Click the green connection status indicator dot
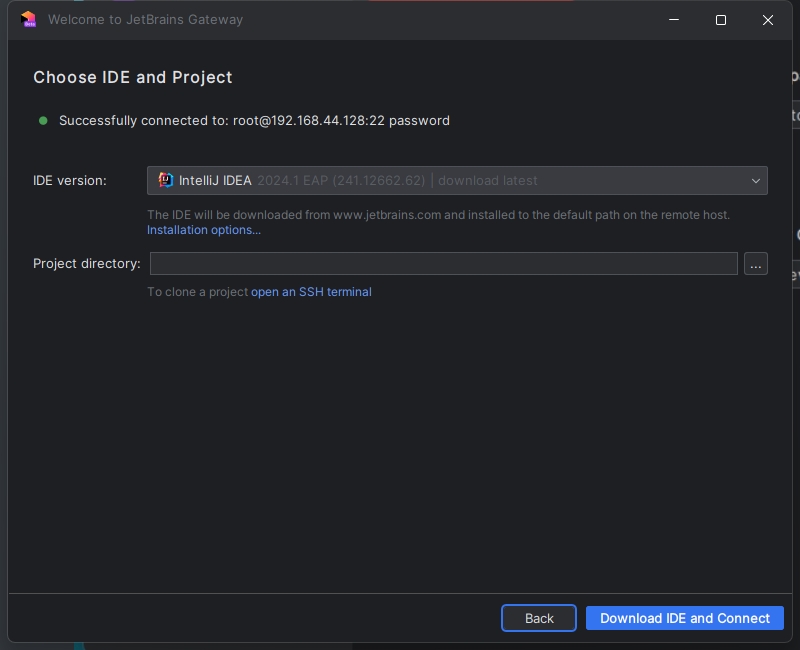800x650 pixels. coord(41,120)
